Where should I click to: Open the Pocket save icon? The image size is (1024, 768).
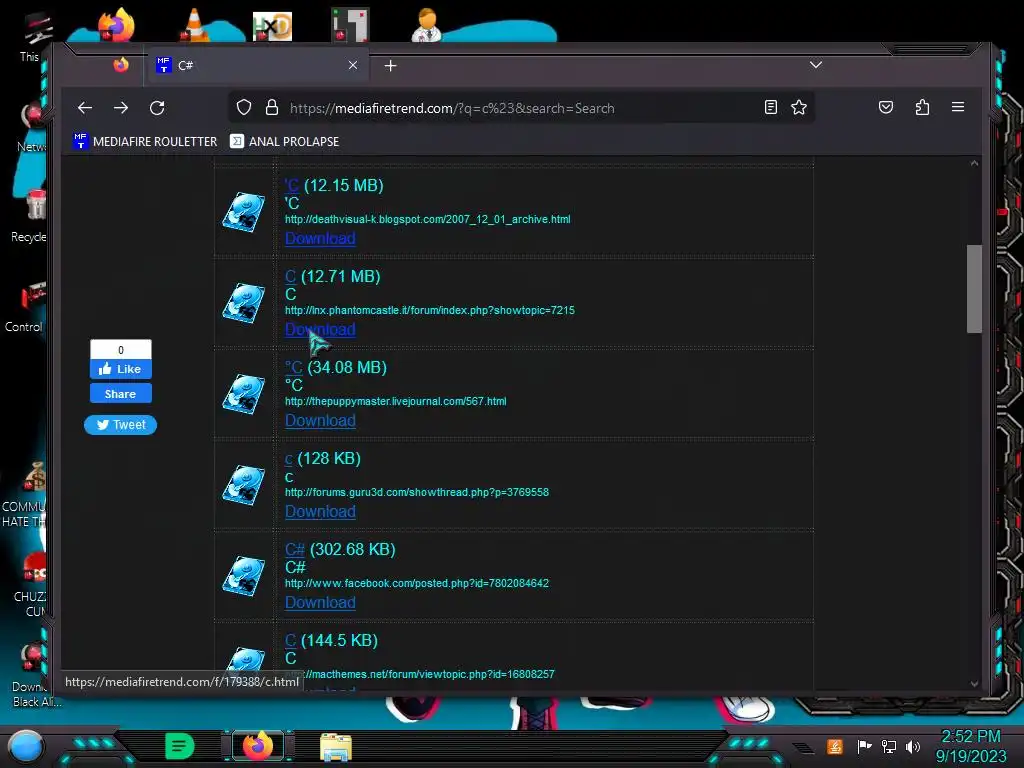(x=886, y=107)
